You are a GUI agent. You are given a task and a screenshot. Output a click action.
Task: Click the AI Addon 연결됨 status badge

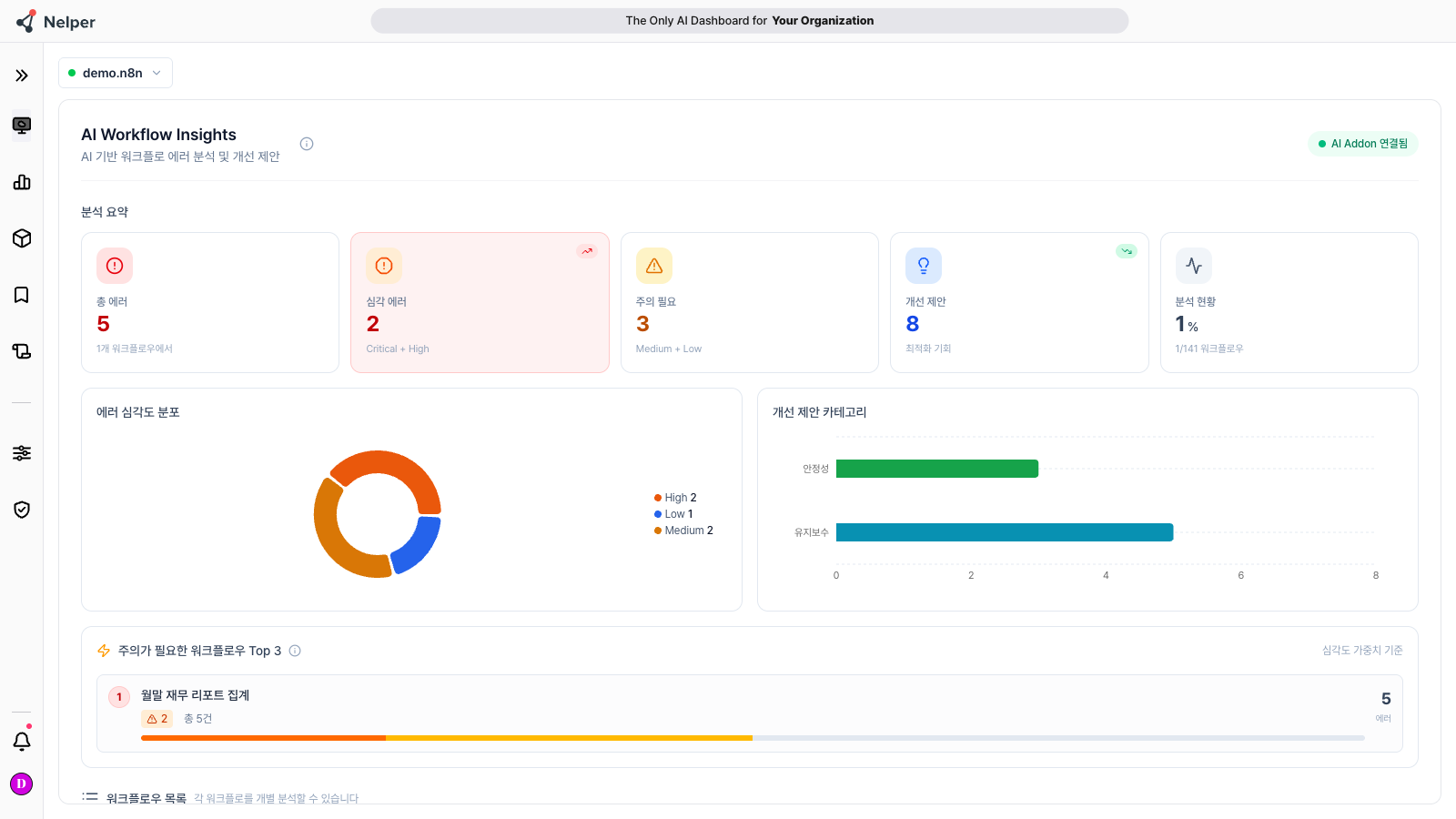[1363, 144]
